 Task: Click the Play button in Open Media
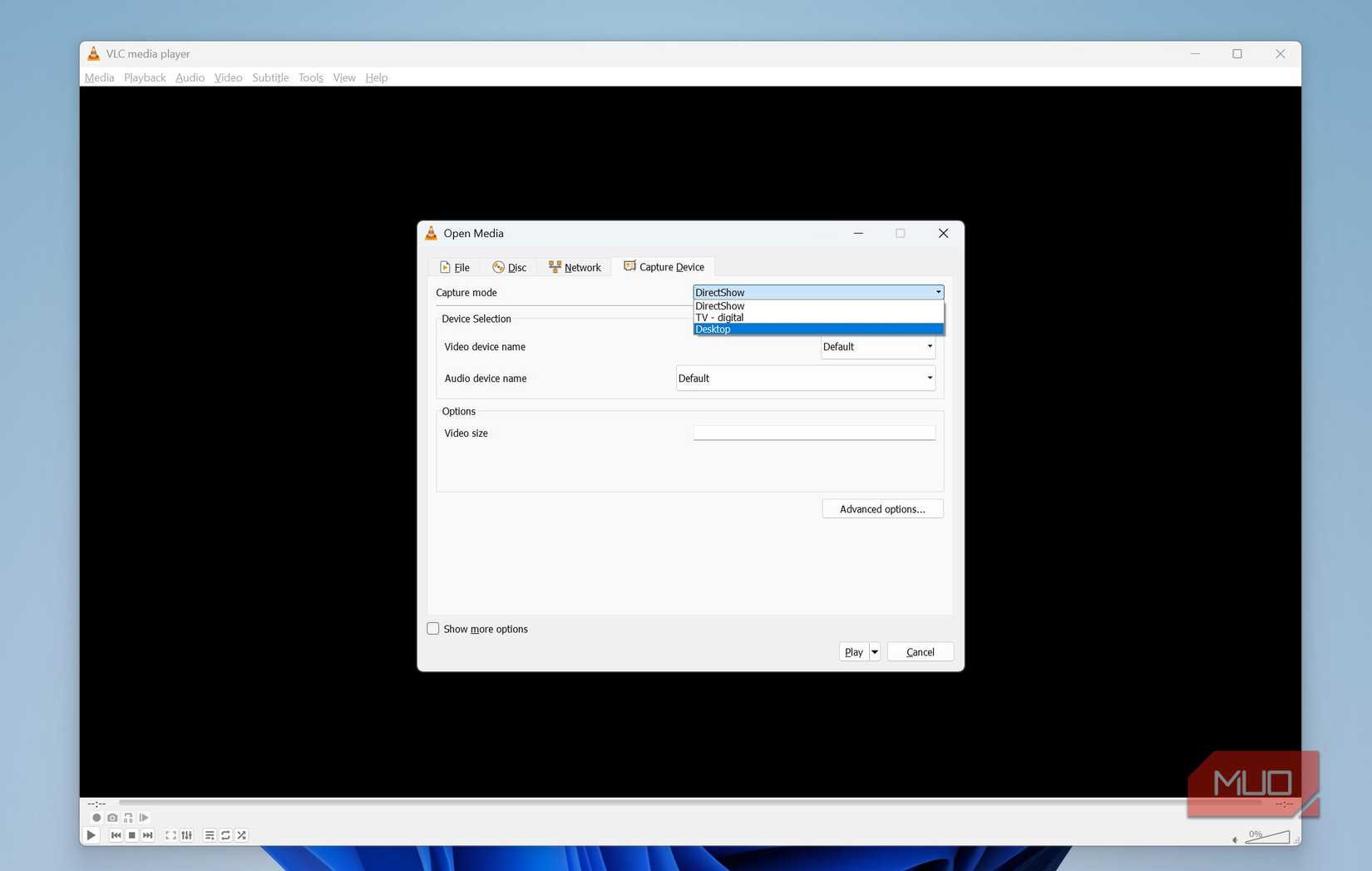tap(854, 652)
